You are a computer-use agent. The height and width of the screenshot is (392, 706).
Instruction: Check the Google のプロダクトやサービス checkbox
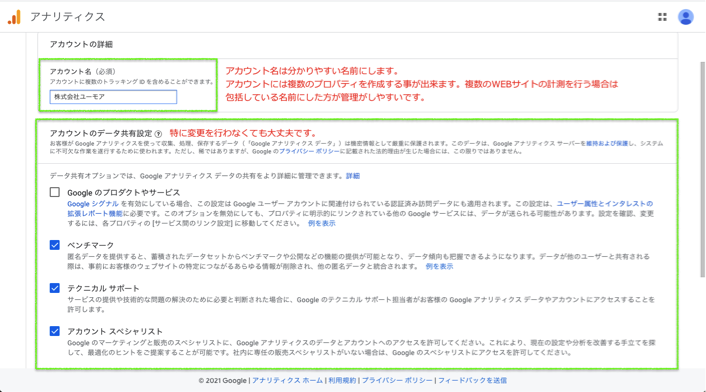click(x=54, y=192)
